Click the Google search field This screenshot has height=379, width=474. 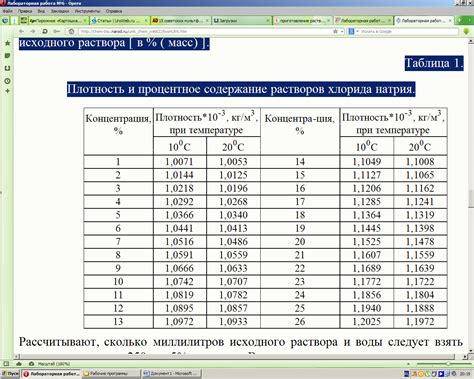(x=408, y=31)
